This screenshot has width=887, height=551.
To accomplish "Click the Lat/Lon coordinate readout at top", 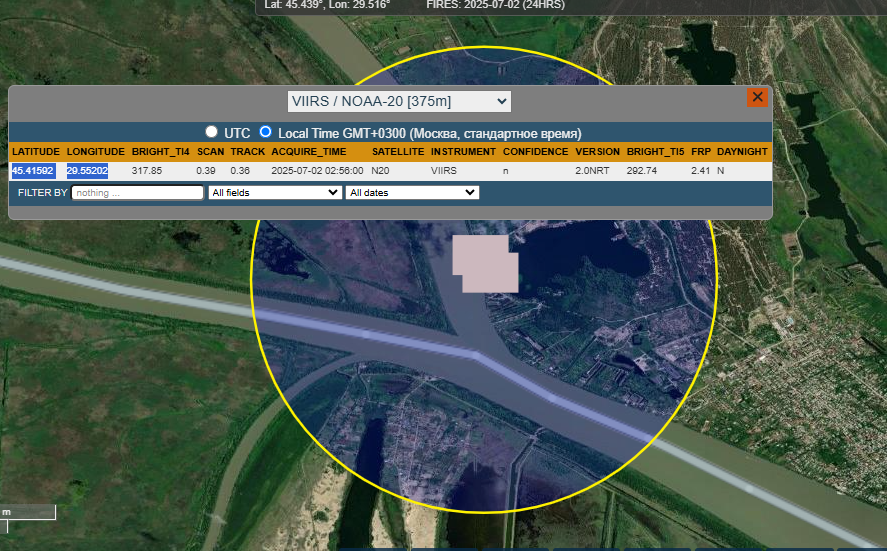I will pyautogui.click(x=327, y=5).
